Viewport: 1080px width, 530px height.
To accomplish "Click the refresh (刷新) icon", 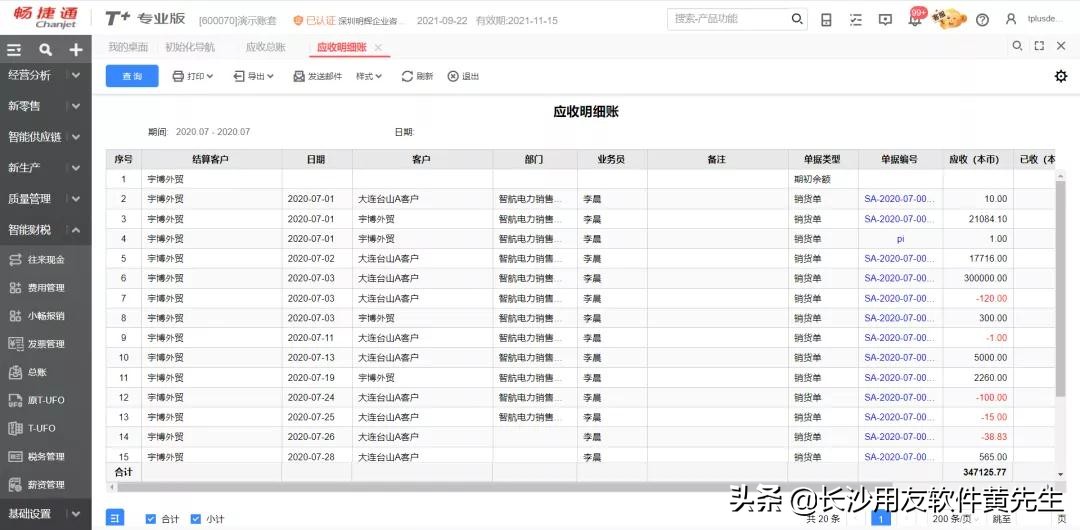I will 417,76.
